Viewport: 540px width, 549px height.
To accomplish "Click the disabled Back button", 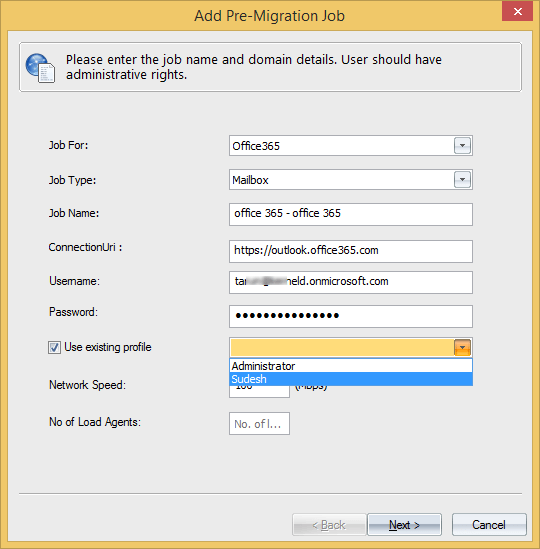I will [329, 524].
